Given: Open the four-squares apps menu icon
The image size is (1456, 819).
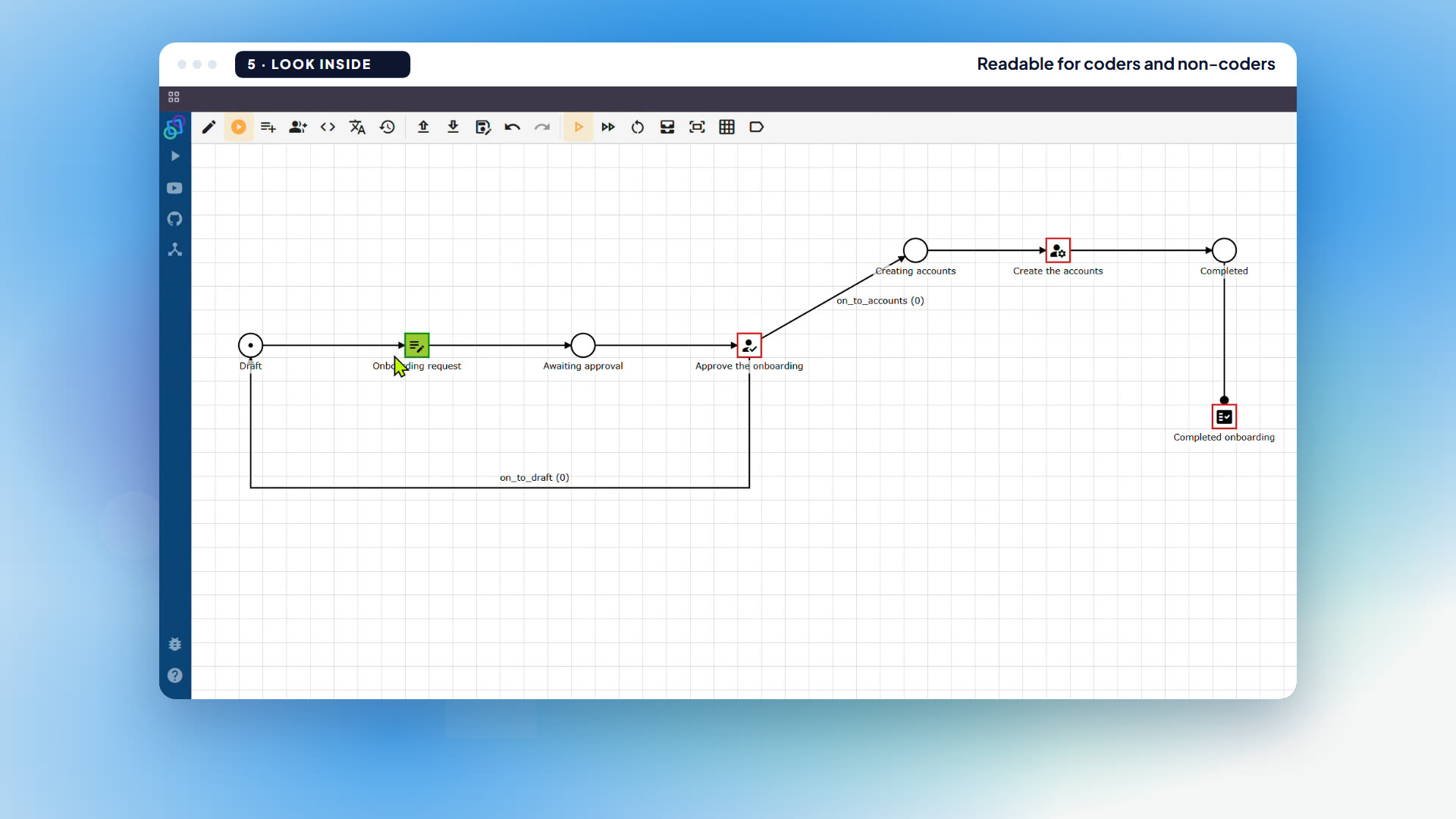Looking at the screenshot, I should [x=174, y=97].
